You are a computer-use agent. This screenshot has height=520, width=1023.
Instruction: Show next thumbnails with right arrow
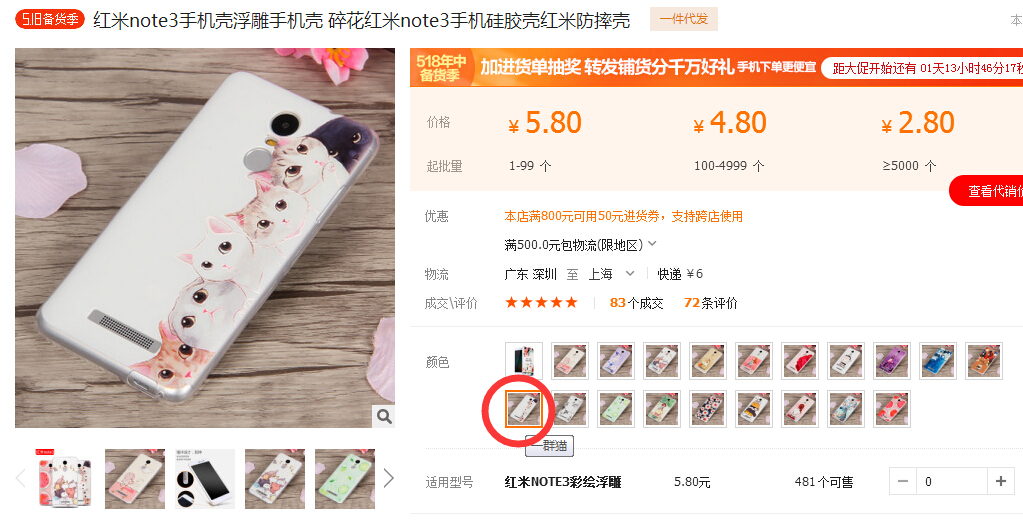point(389,478)
